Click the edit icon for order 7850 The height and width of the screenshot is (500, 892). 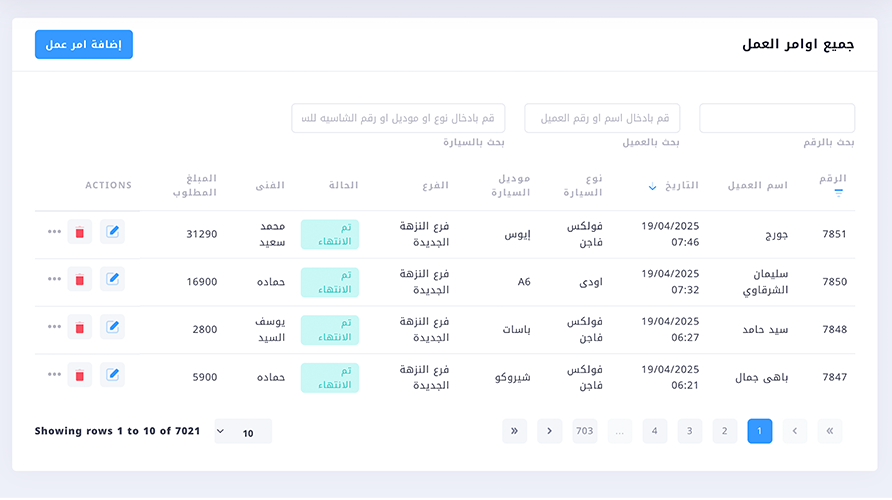click(113, 280)
